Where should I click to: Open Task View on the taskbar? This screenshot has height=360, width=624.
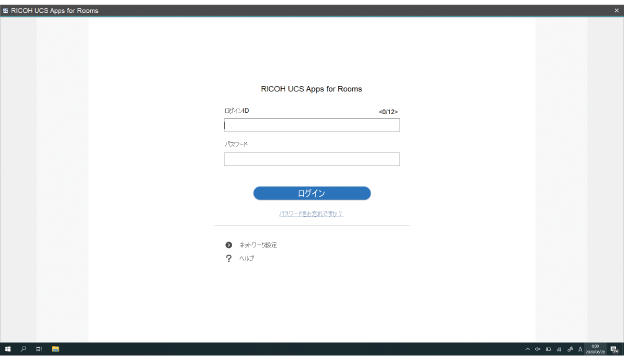click(x=39, y=349)
